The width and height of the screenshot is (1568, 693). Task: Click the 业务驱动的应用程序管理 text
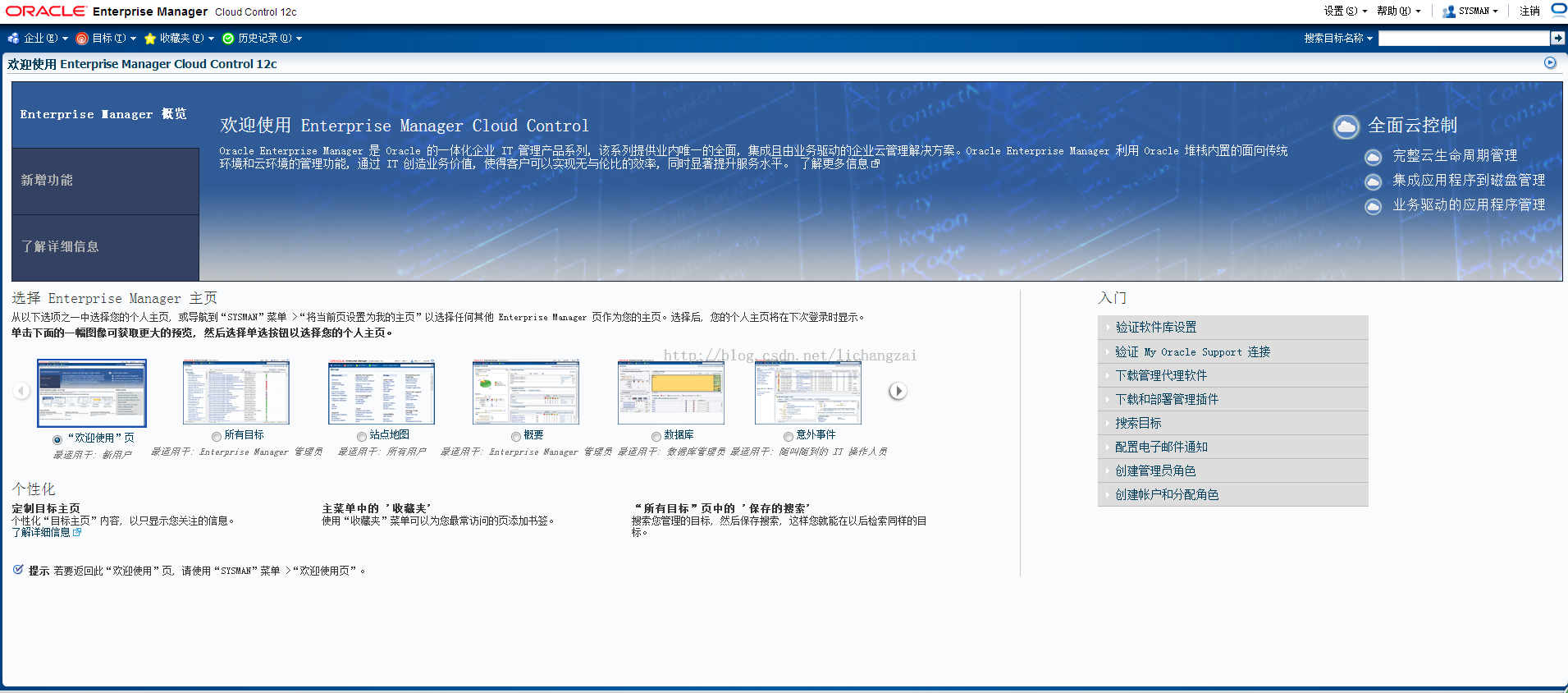tap(1469, 205)
